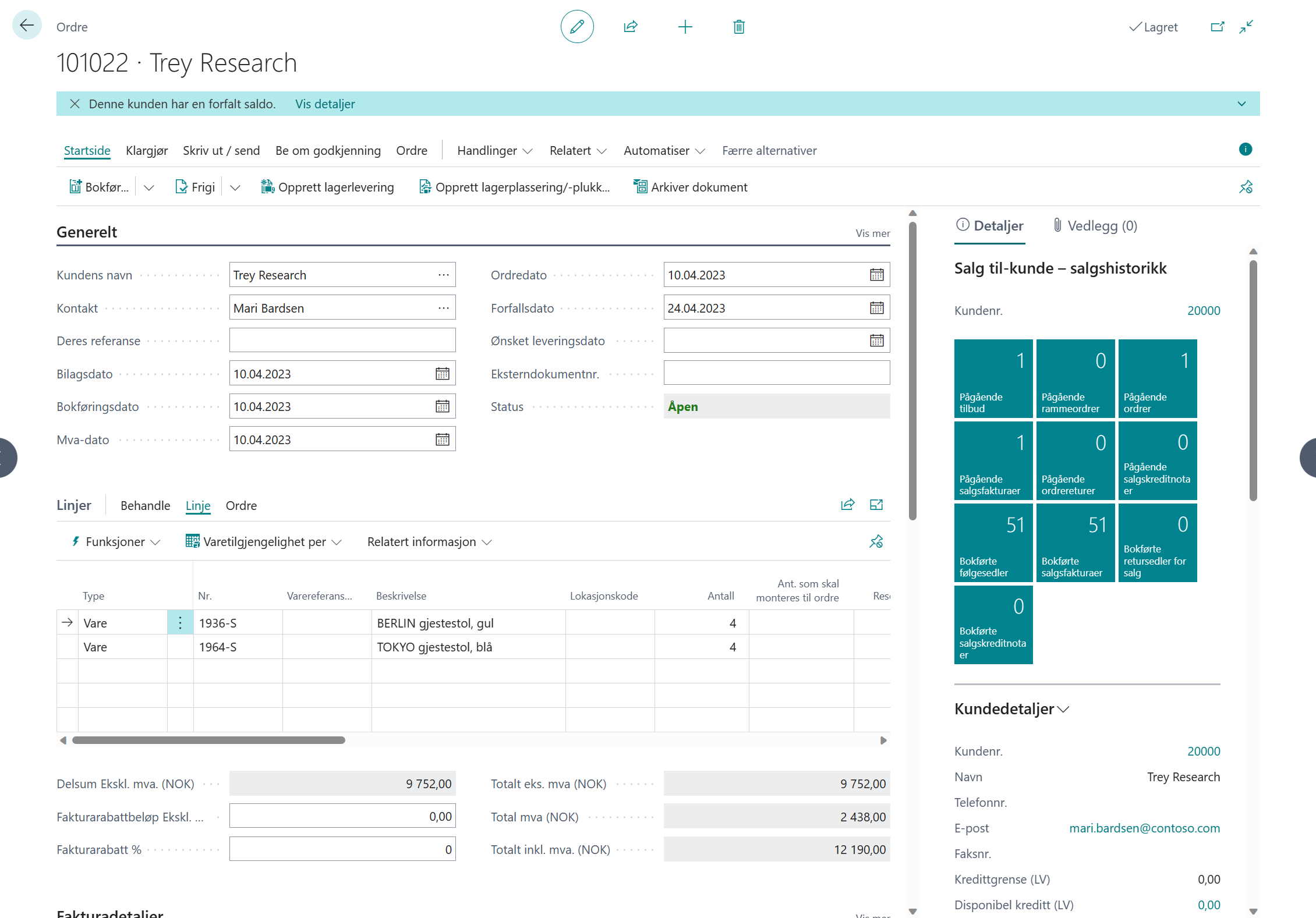The height and width of the screenshot is (918, 1316).
Task: Open the Relatert informasjon dropdown
Action: click(430, 541)
